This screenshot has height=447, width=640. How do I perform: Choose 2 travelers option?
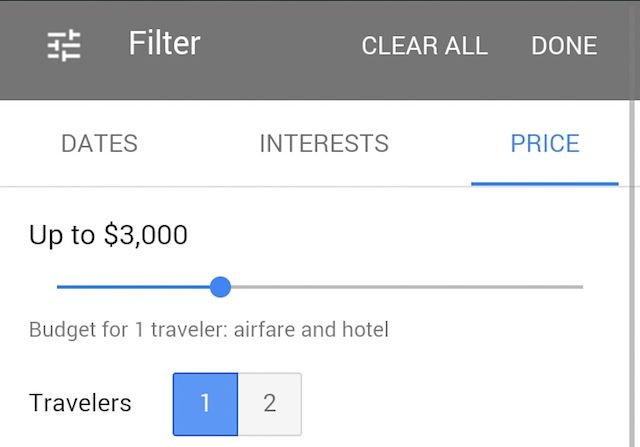click(x=269, y=404)
